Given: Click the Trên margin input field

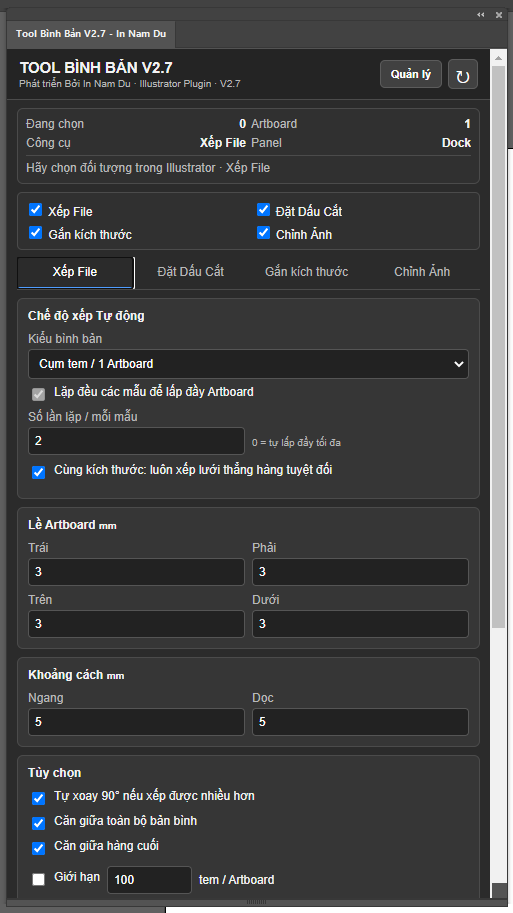Looking at the screenshot, I should pos(136,624).
